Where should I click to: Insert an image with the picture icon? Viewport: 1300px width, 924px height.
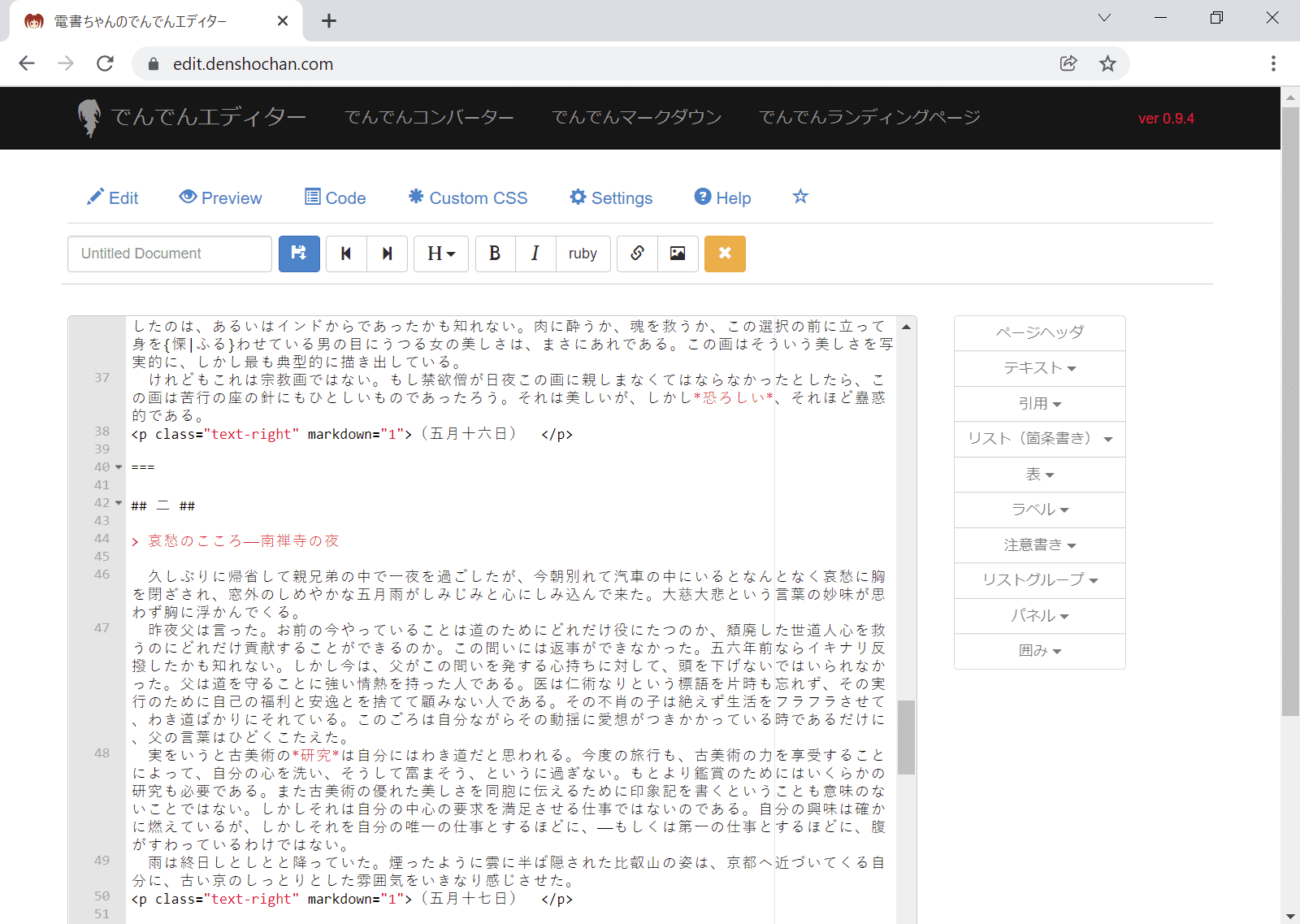(x=678, y=254)
